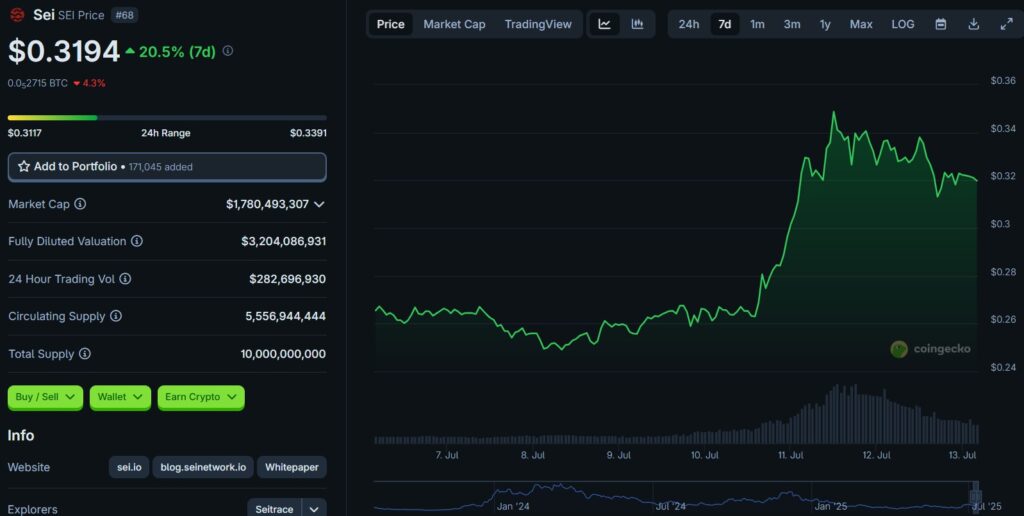Switch to line chart view icon
The image size is (1024, 516).
pyautogui.click(x=605, y=24)
